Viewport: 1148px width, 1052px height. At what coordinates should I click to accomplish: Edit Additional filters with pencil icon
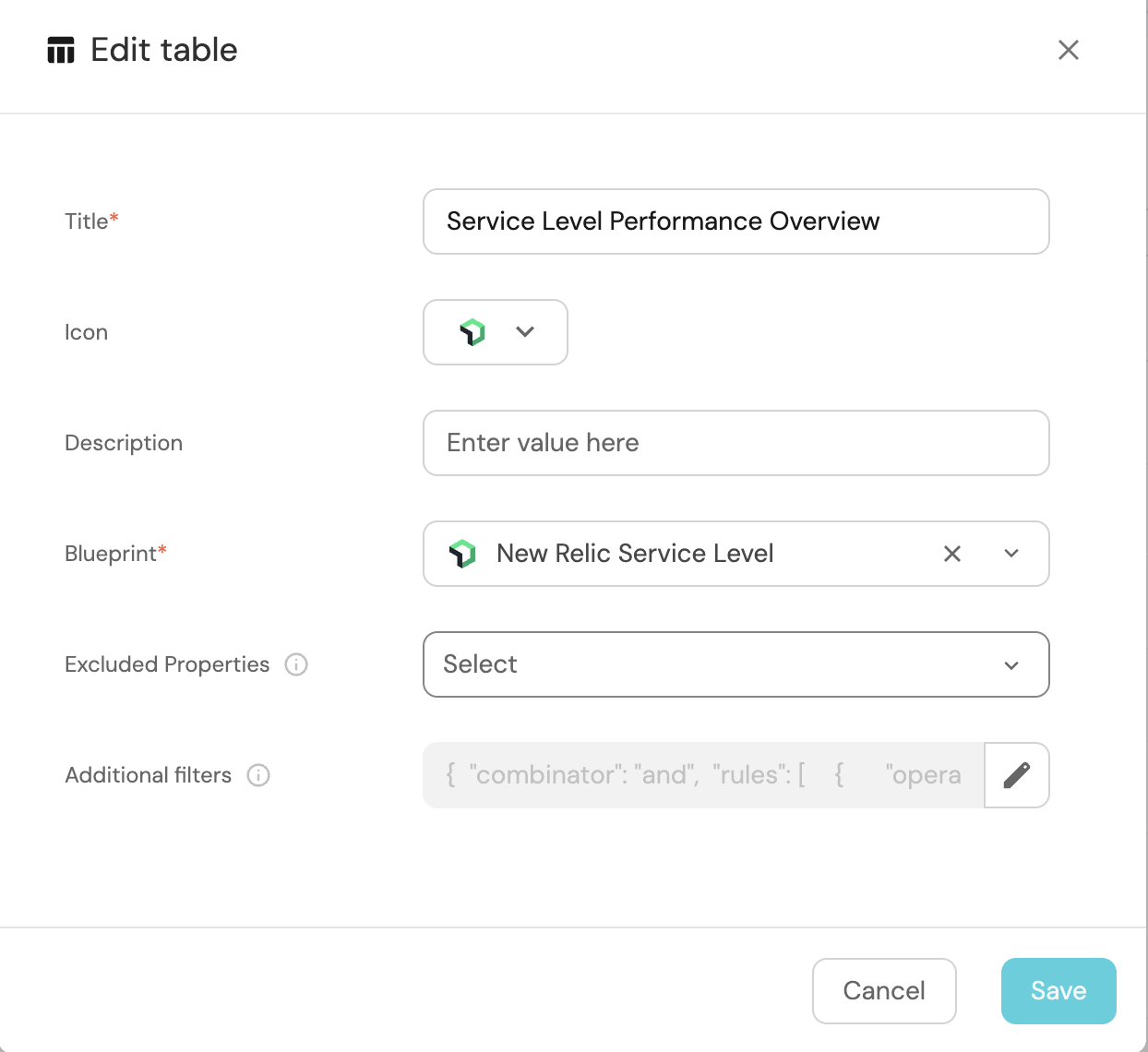click(1016, 775)
